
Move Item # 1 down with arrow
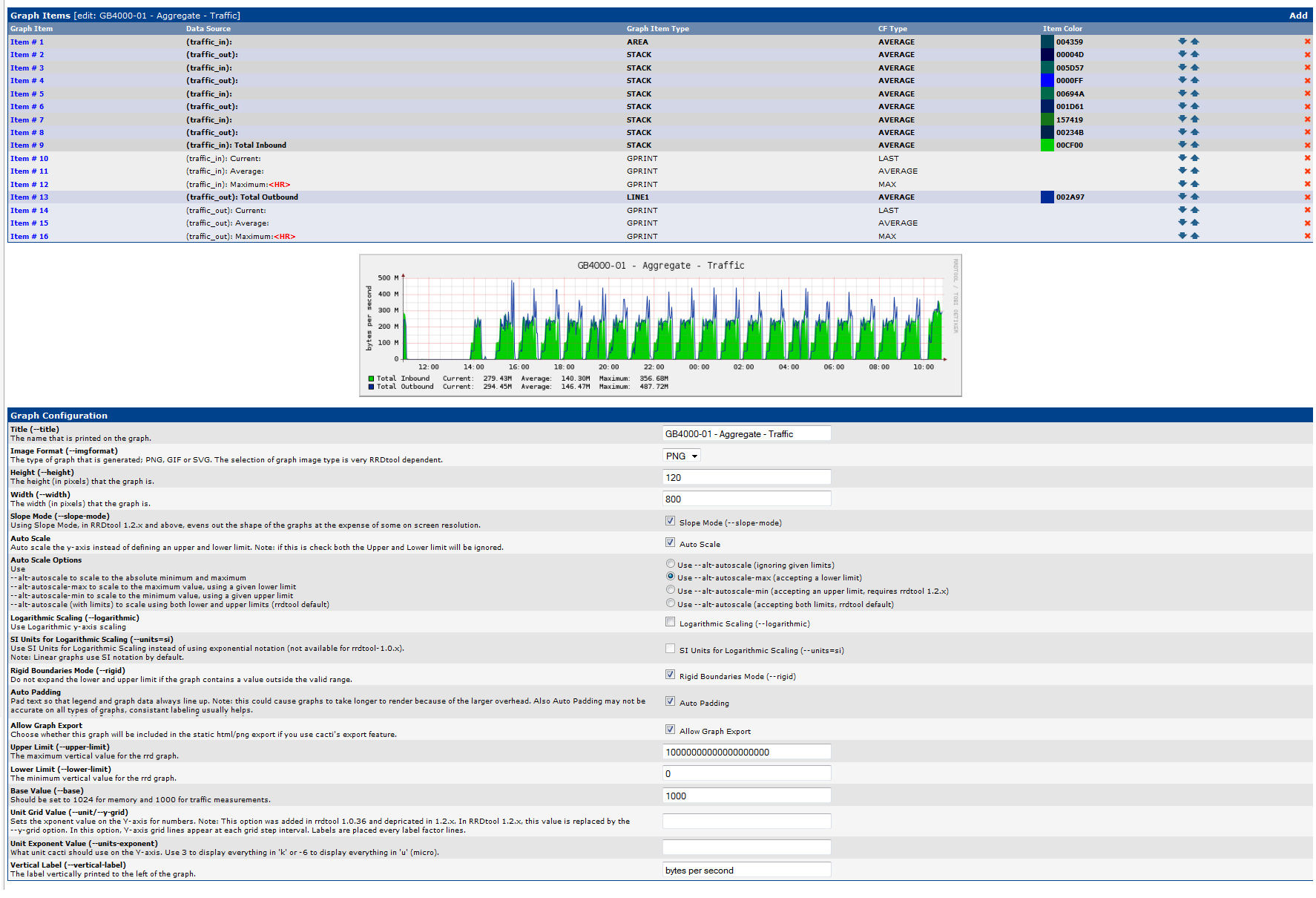pyautogui.click(x=1182, y=42)
